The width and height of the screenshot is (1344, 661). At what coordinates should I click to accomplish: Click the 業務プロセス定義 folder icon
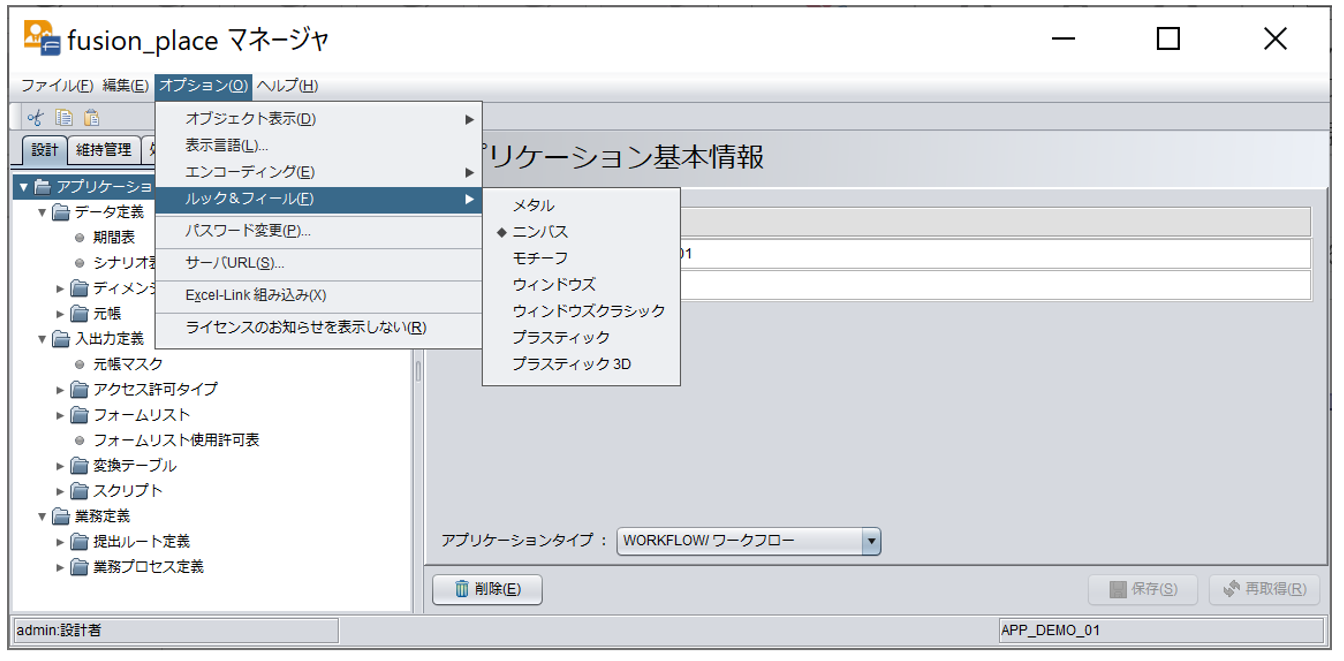click(x=80, y=567)
